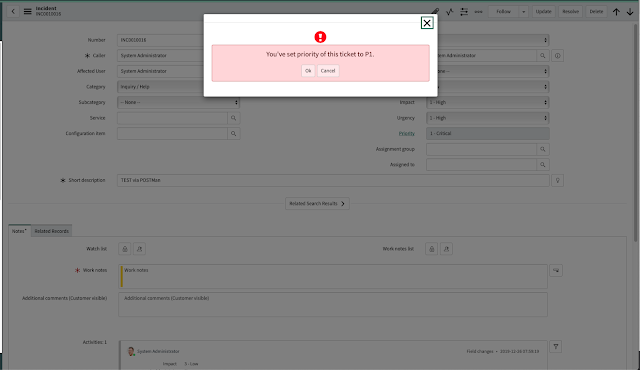Image resolution: width=640 pixels, height=370 pixels.
Task: Click Cancel in the priority dialog
Action: (328, 71)
